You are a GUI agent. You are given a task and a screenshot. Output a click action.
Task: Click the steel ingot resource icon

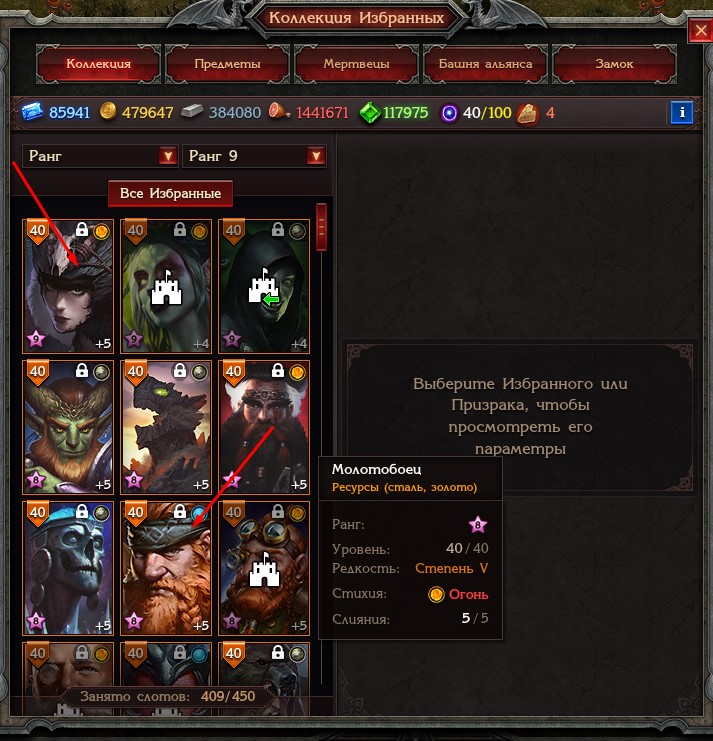(x=192, y=112)
